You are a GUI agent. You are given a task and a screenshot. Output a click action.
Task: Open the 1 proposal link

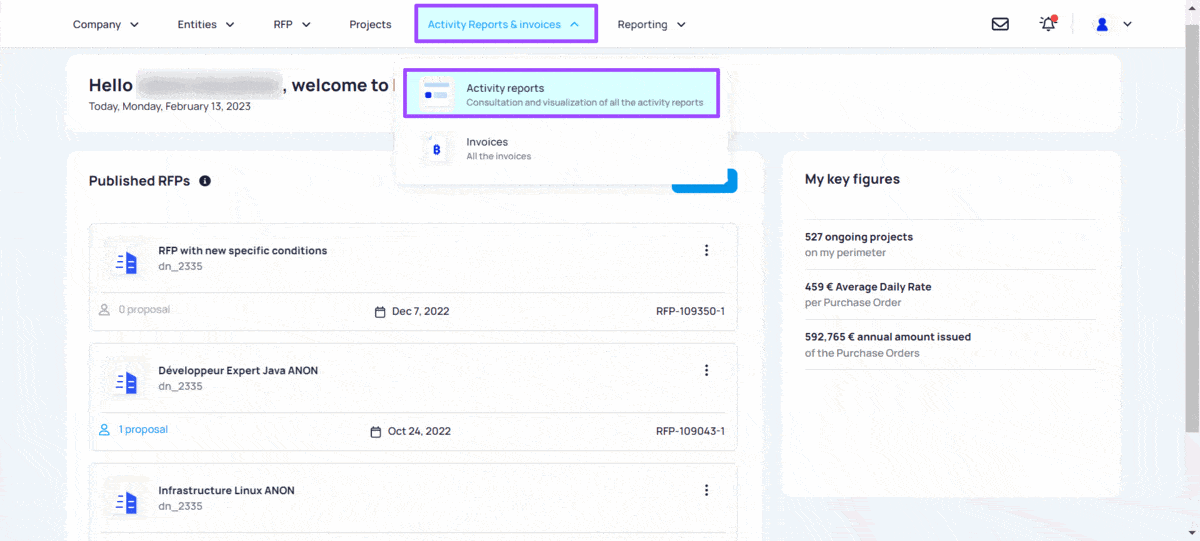[143, 430]
